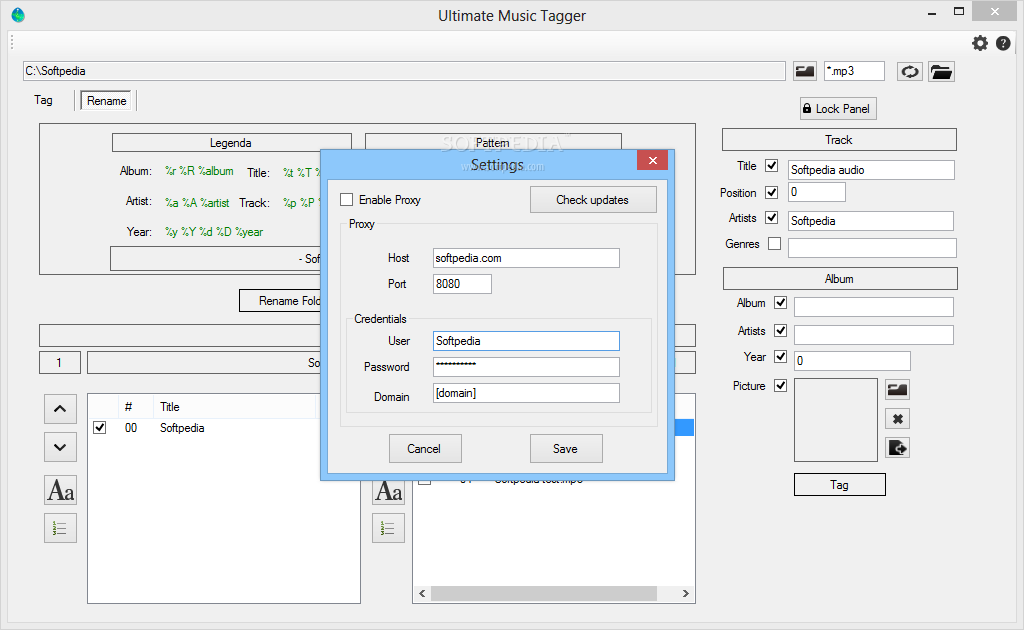The height and width of the screenshot is (630, 1024).
Task: Click the C:\Softpedia path field
Action: 404,71
